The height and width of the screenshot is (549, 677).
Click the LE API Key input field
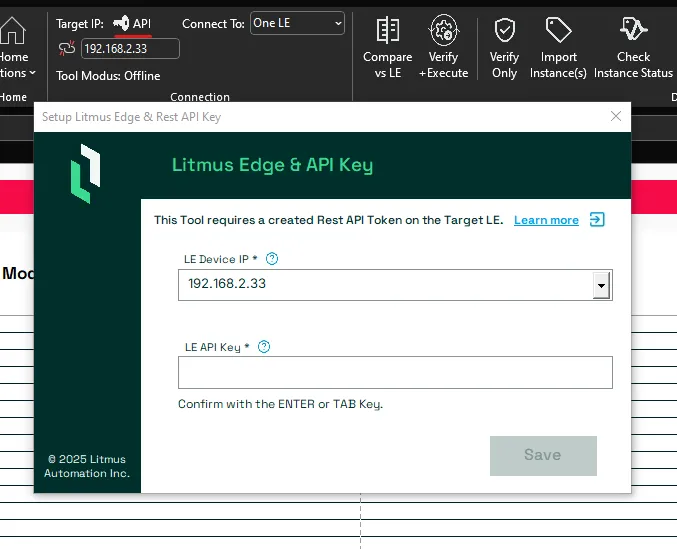pos(395,372)
